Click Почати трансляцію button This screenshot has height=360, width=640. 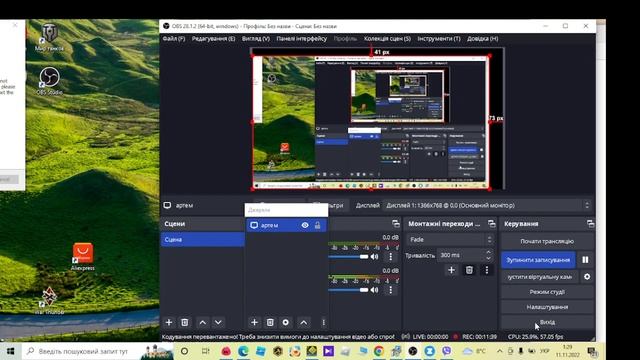tap(547, 241)
